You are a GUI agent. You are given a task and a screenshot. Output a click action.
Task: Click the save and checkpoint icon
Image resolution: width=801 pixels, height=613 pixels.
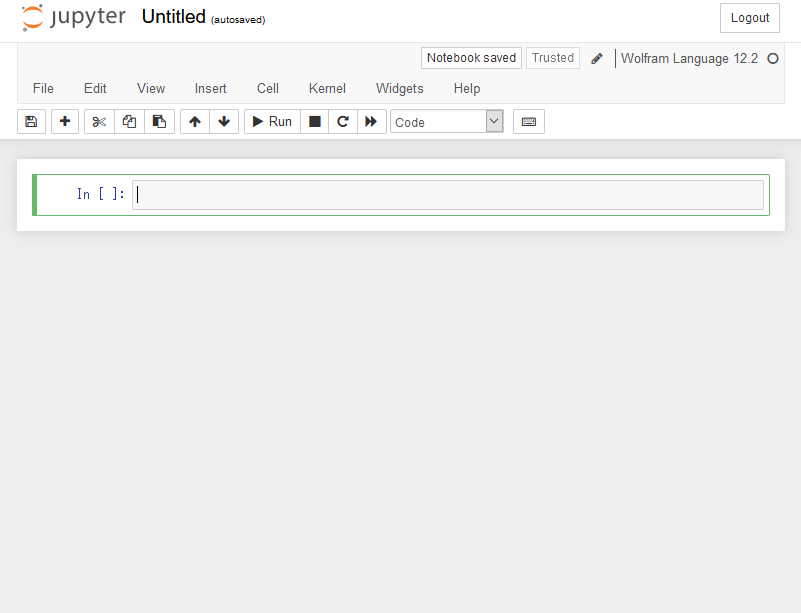pos(31,121)
